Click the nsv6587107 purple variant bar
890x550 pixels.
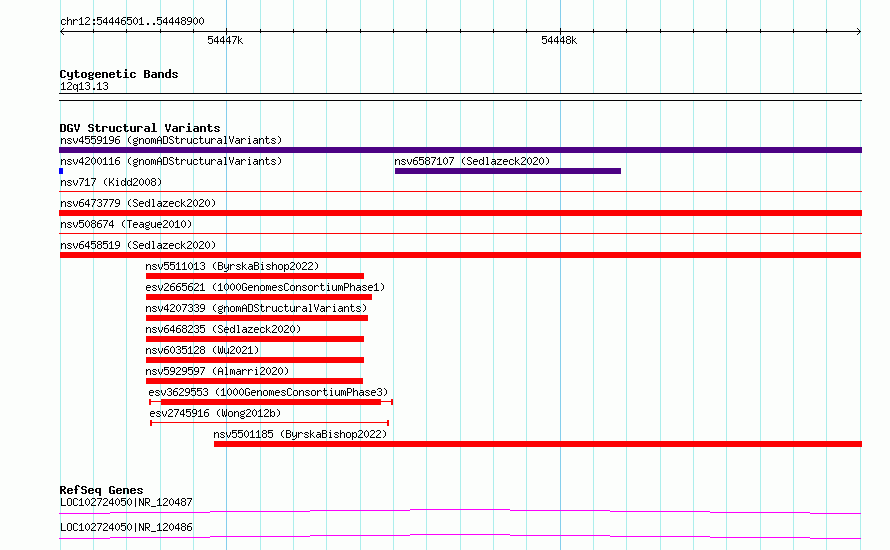pyautogui.click(x=508, y=171)
